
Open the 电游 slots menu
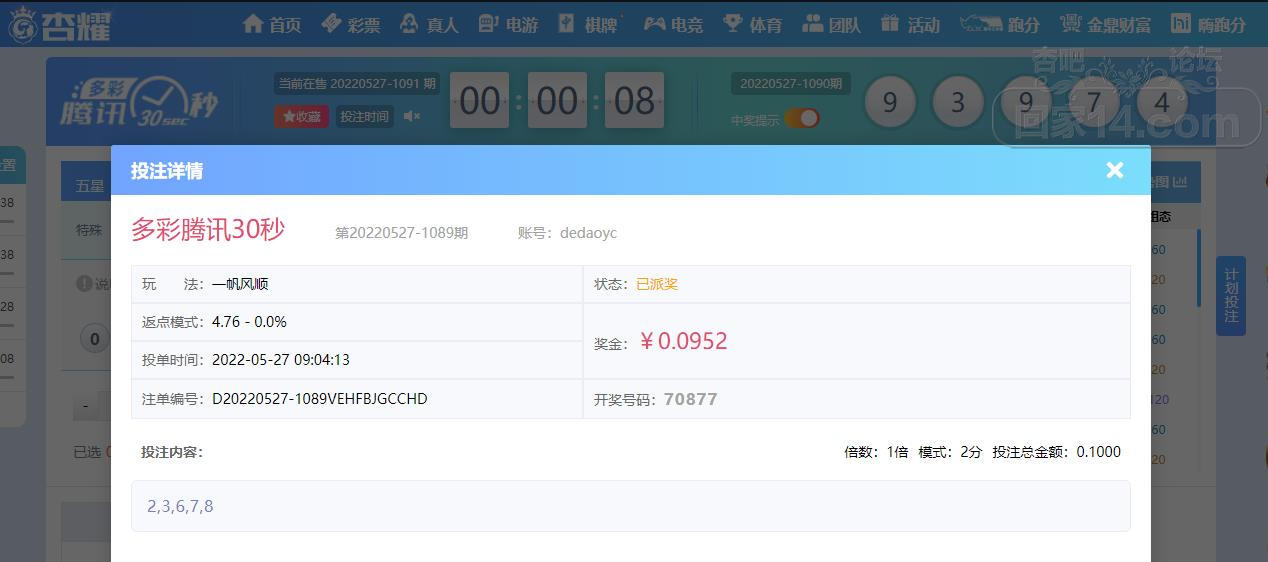[x=508, y=24]
